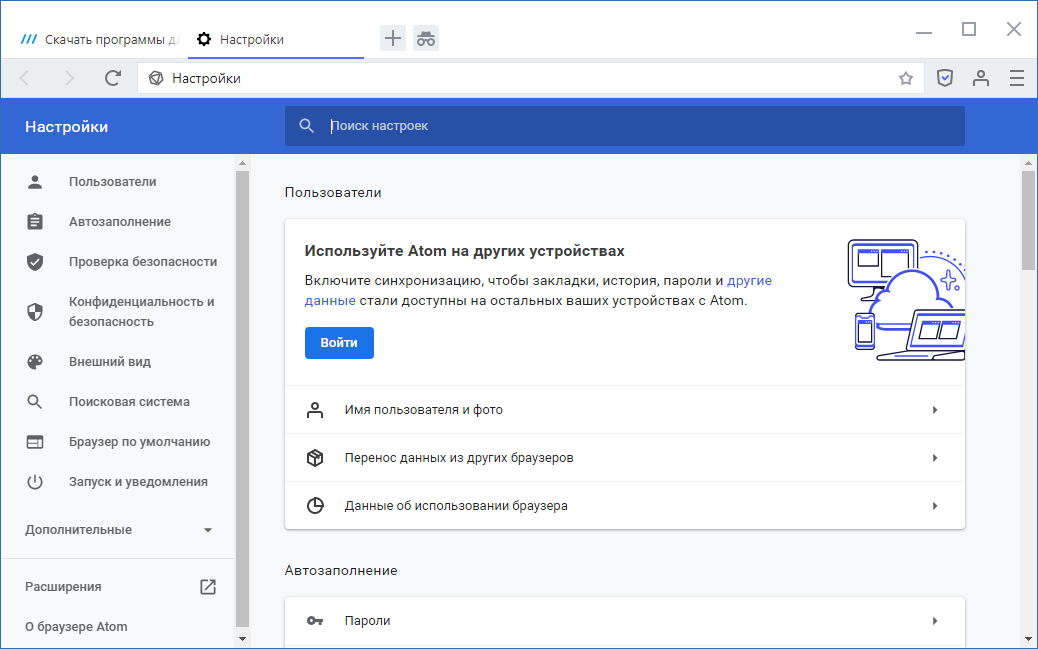Expand arrow of Перенос данных из других браузеров
1038x649 pixels.
pyautogui.click(x=935, y=458)
